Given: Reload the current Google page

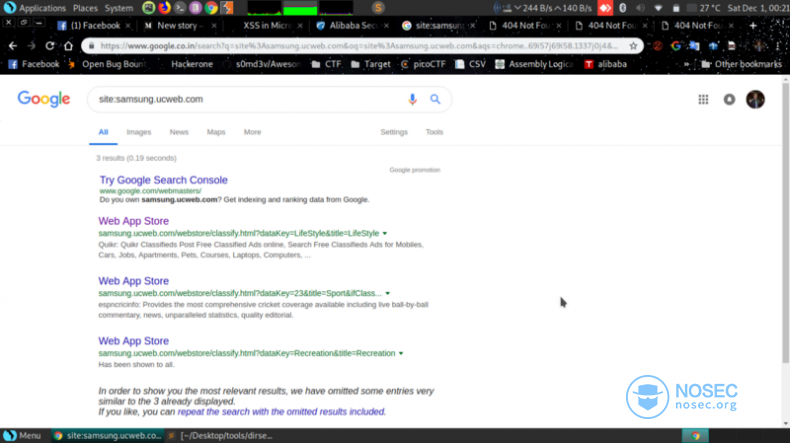Looking at the screenshot, I should tap(49, 46).
